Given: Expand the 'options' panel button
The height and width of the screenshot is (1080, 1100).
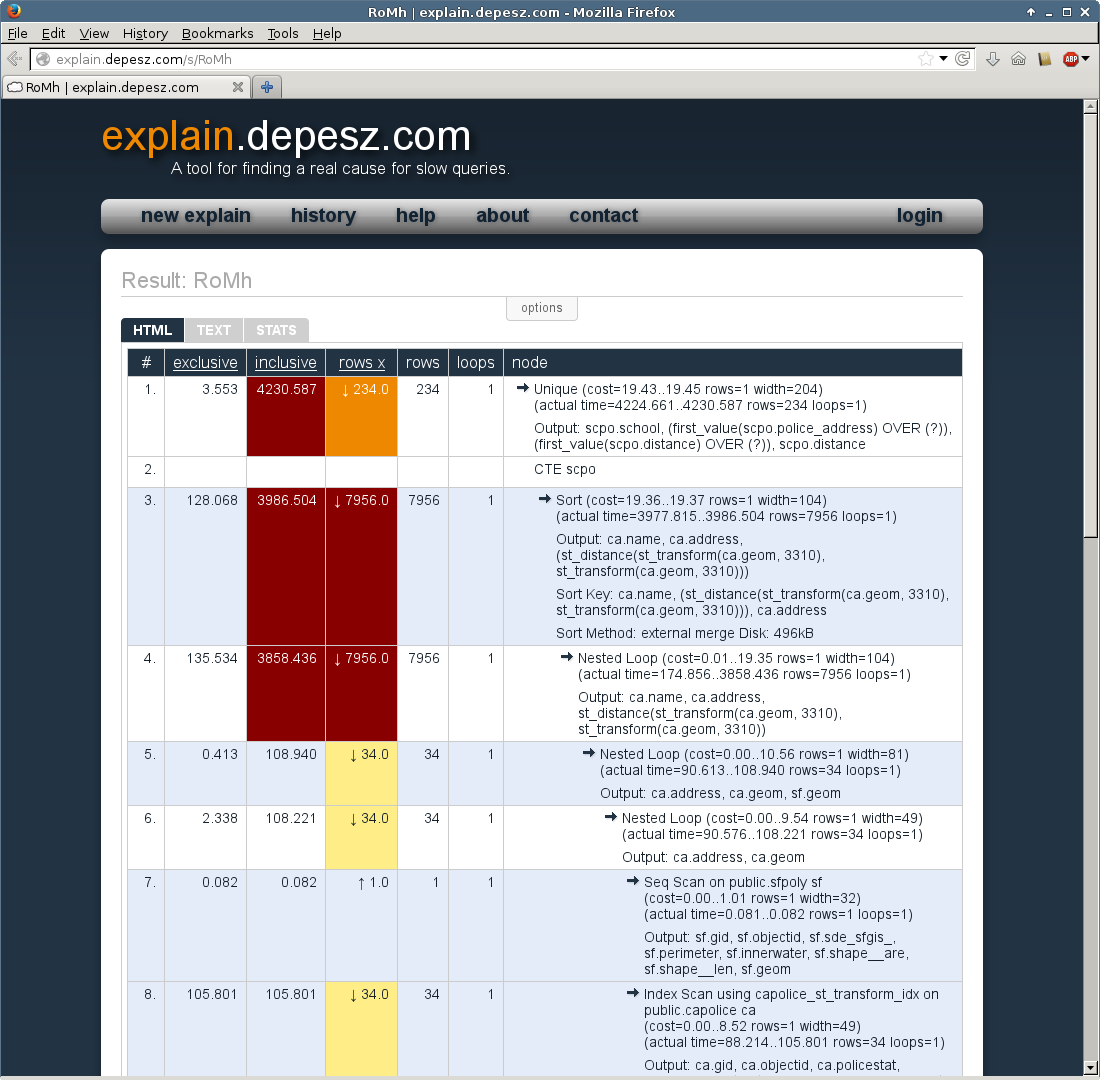Looking at the screenshot, I should pyautogui.click(x=542, y=308).
